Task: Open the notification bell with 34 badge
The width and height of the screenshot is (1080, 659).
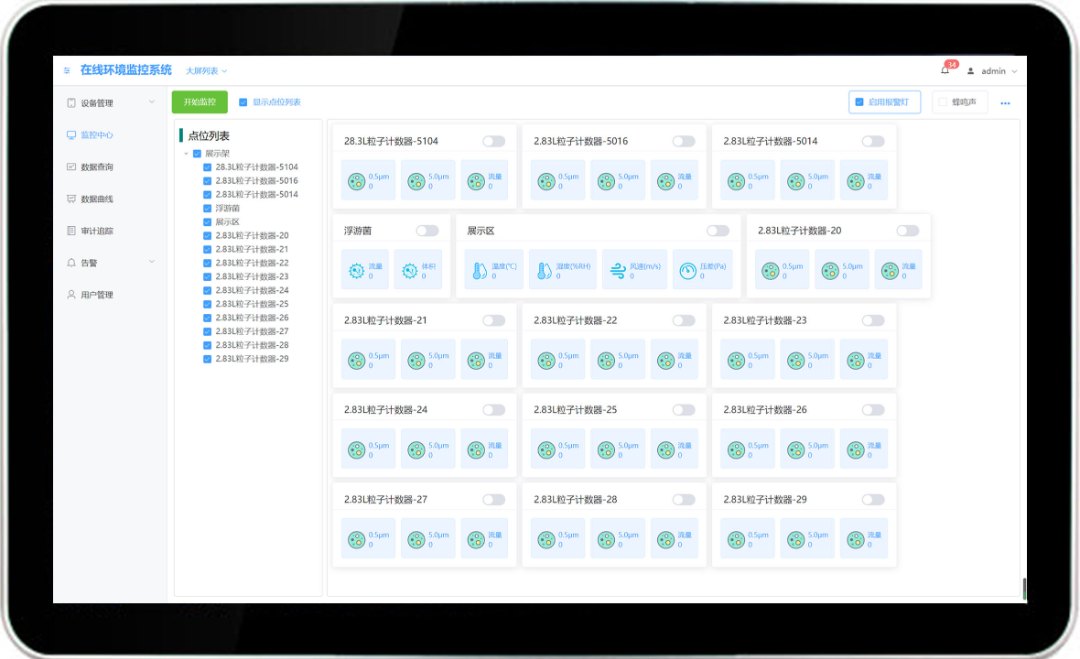Action: point(945,70)
